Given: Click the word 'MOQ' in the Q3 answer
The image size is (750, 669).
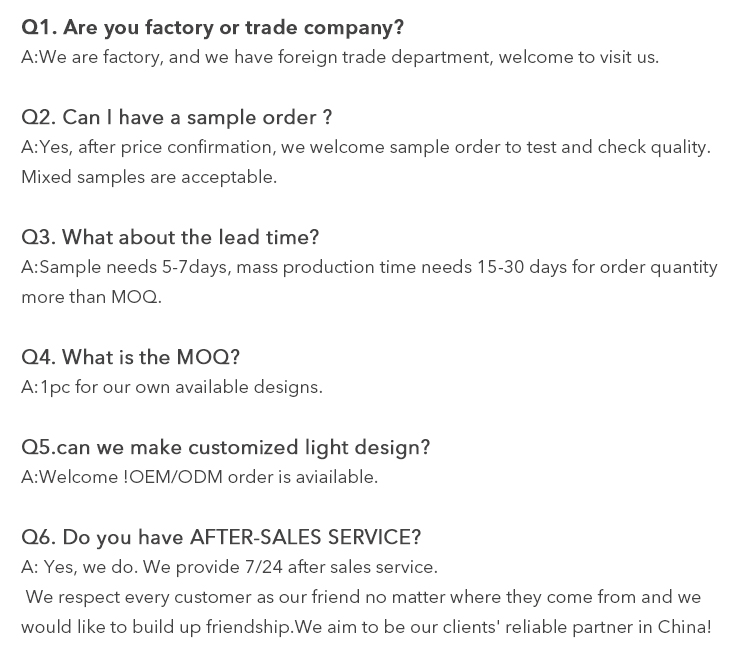Looking at the screenshot, I should (134, 297).
